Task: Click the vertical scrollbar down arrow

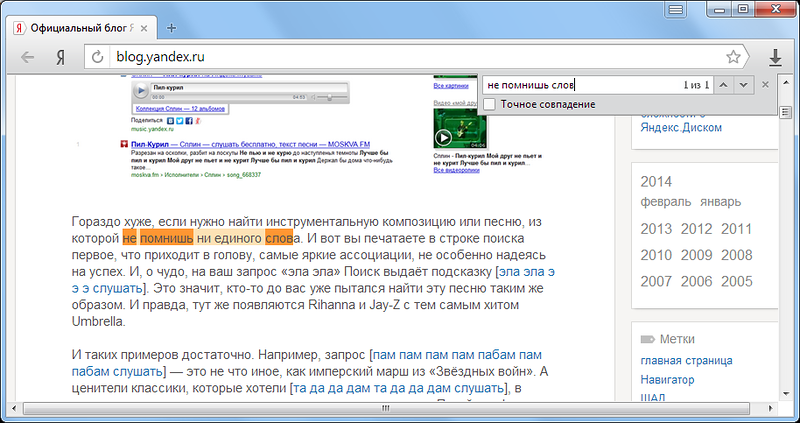Action: [786, 394]
